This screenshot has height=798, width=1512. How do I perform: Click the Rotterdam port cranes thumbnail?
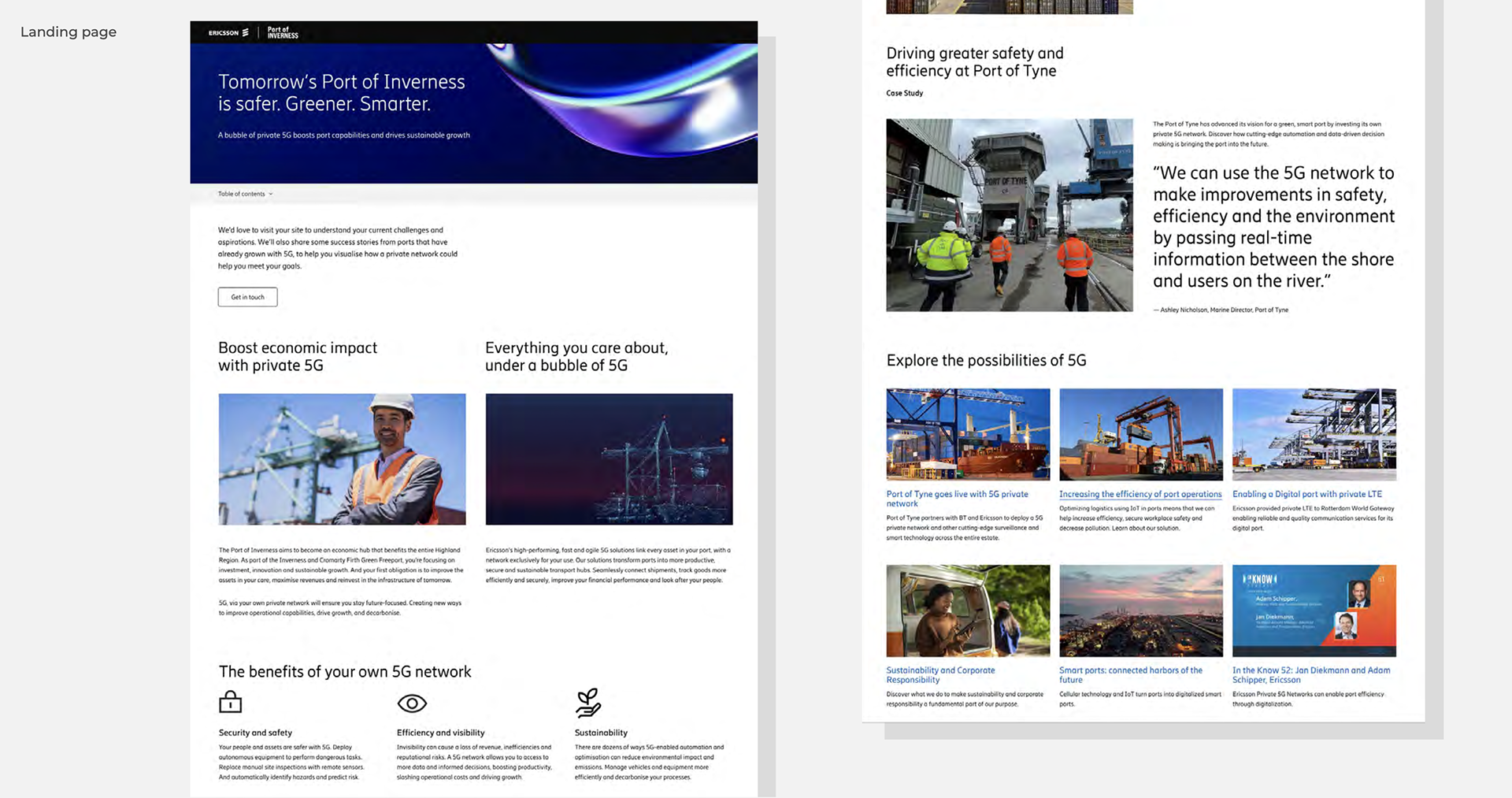[x=1314, y=434]
